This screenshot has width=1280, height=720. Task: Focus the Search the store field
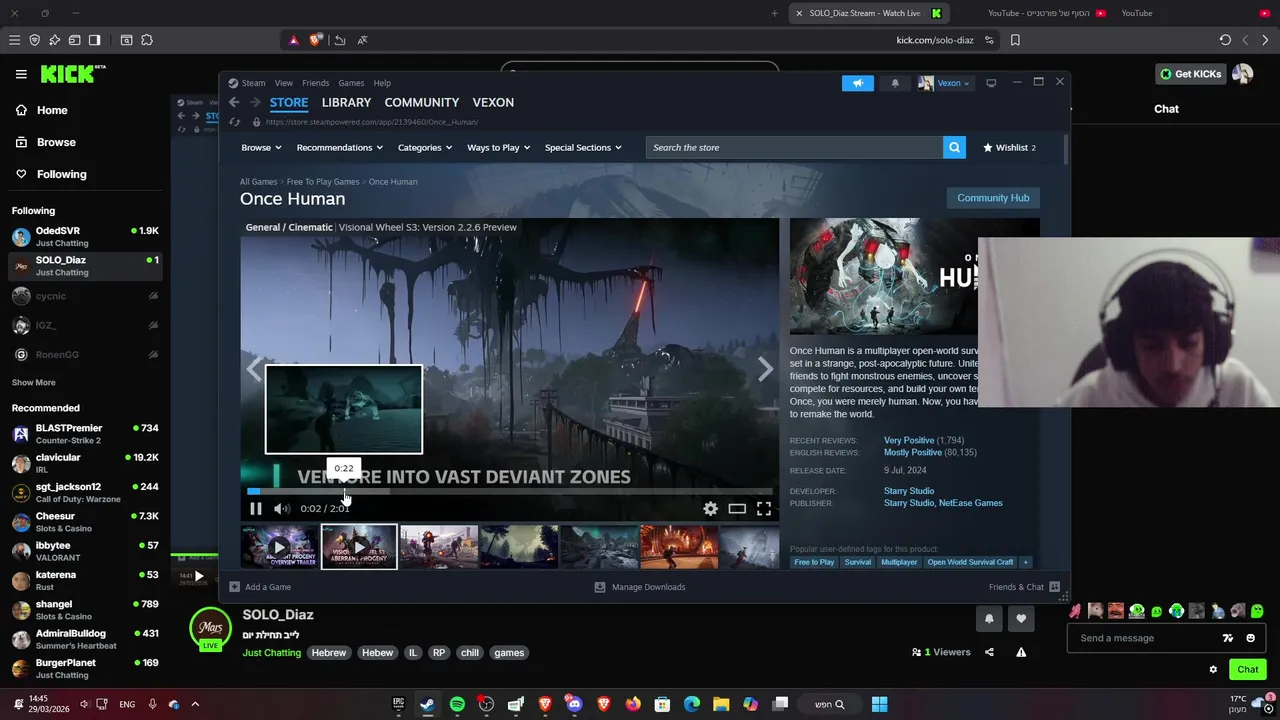[x=794, y=147]
